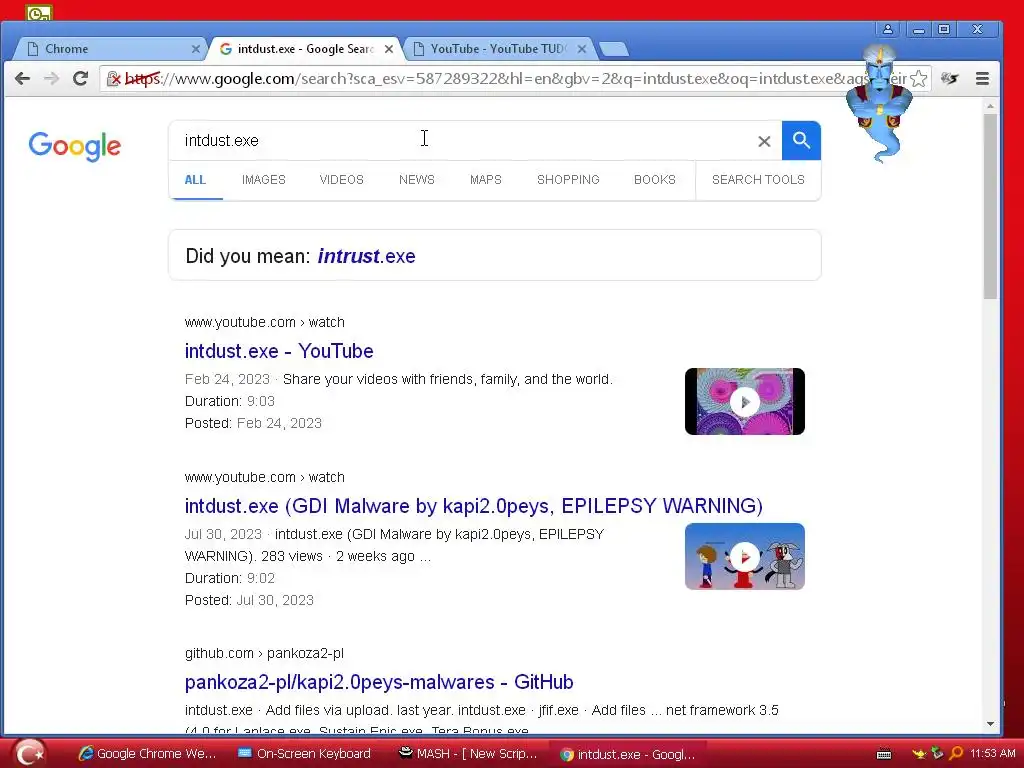Open the intdust.exe - YouTube result

(x=279, y=351)
